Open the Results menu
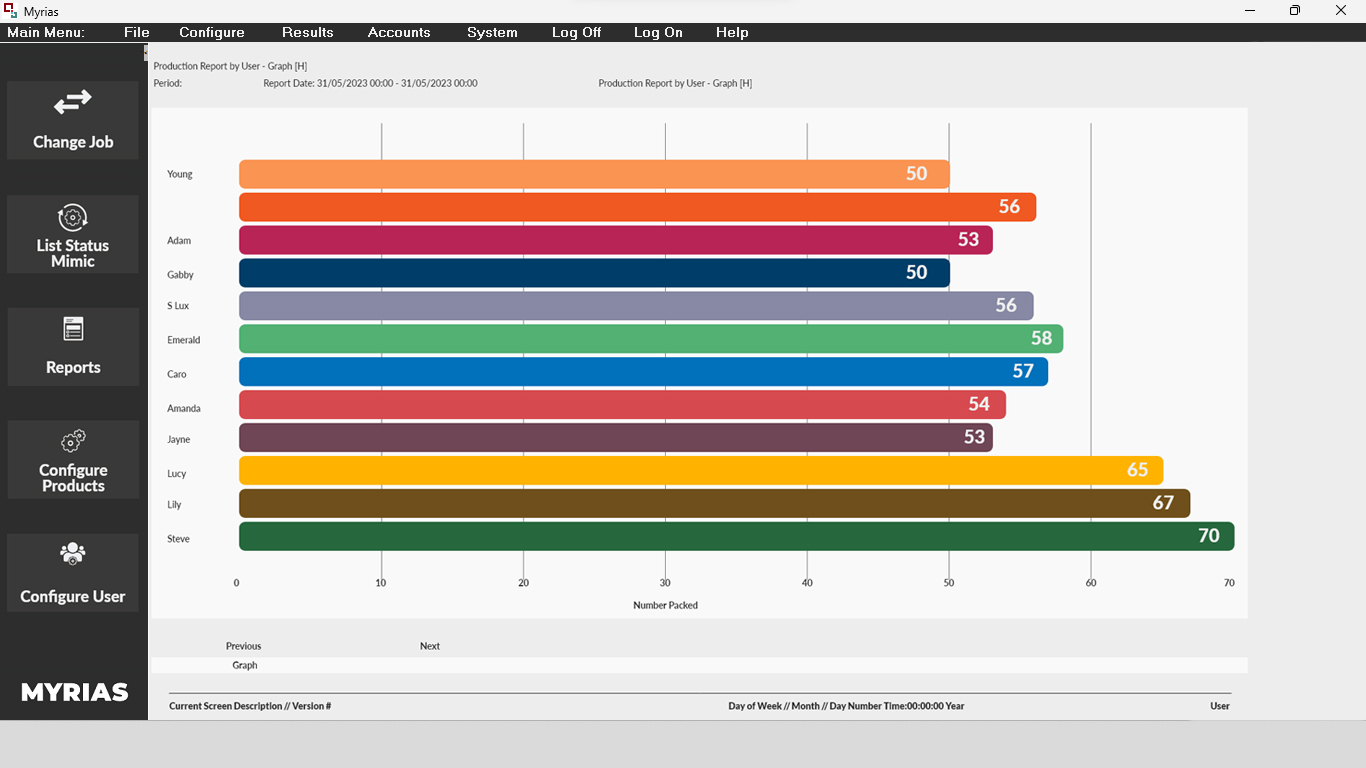 point(308,32)
